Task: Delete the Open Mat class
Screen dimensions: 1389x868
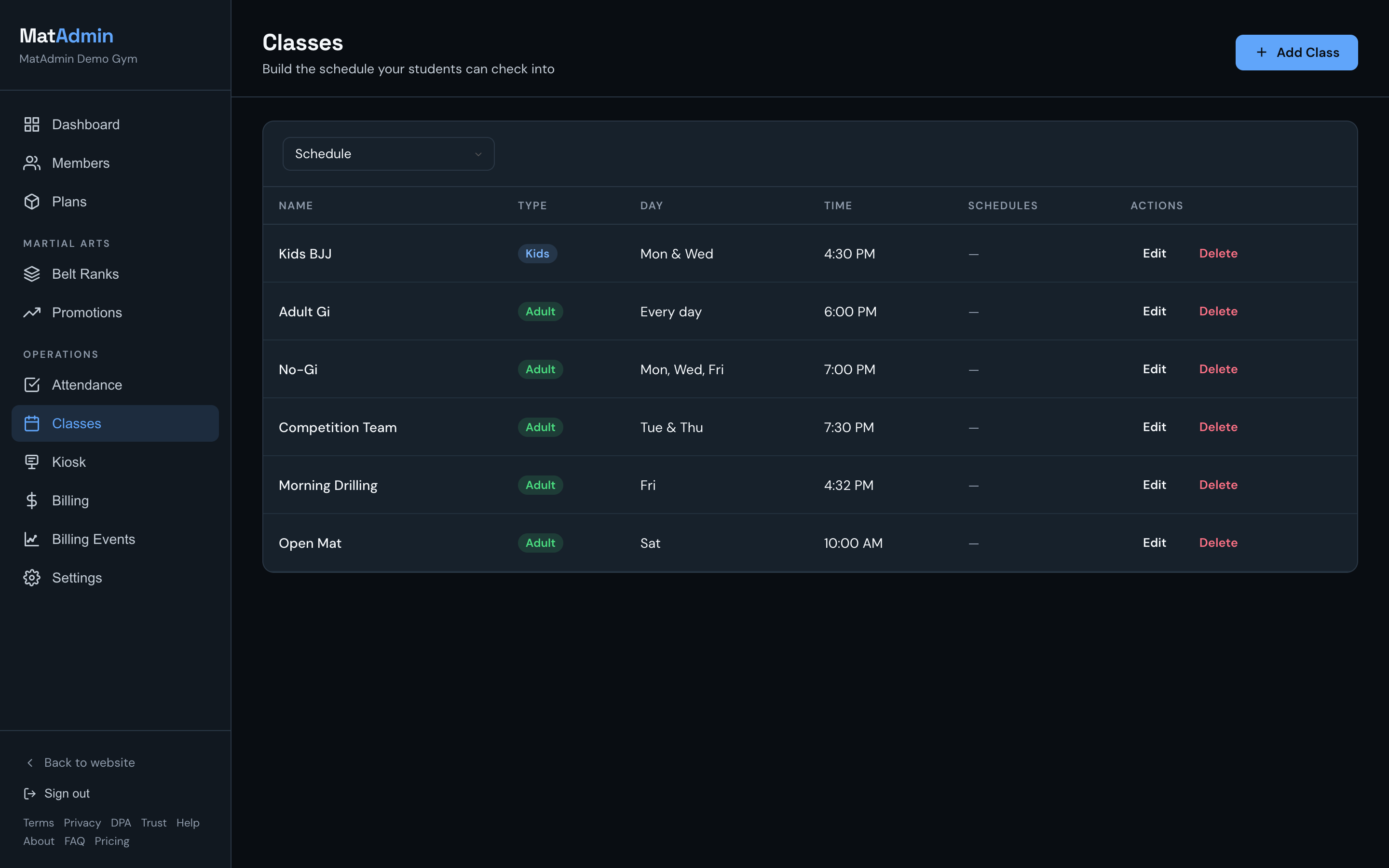Action: point(1218,543)
